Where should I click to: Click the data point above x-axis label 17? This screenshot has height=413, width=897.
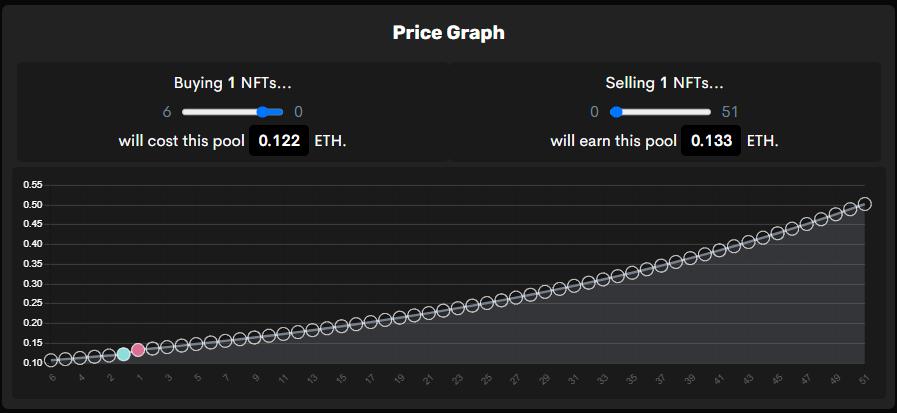[371, 321]
